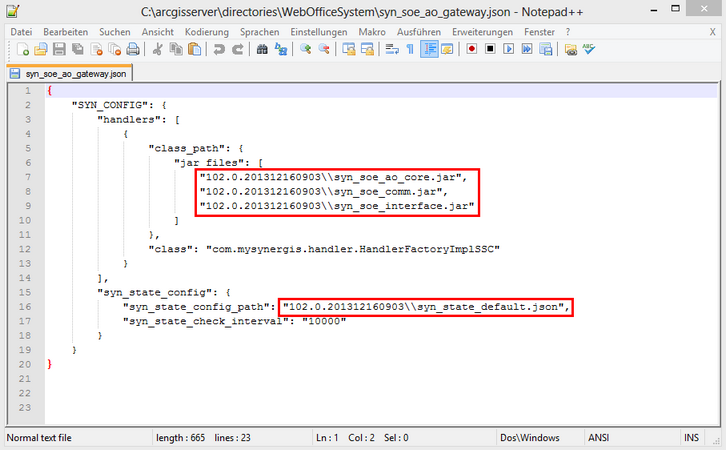Click the New file toolbar icon
This screenshot has height=450, width=726.
click(x=23, y=49)
